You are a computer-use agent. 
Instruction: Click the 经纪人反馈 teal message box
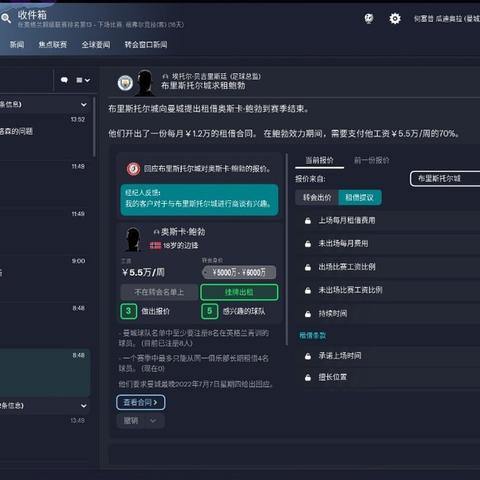click(199, 199)
